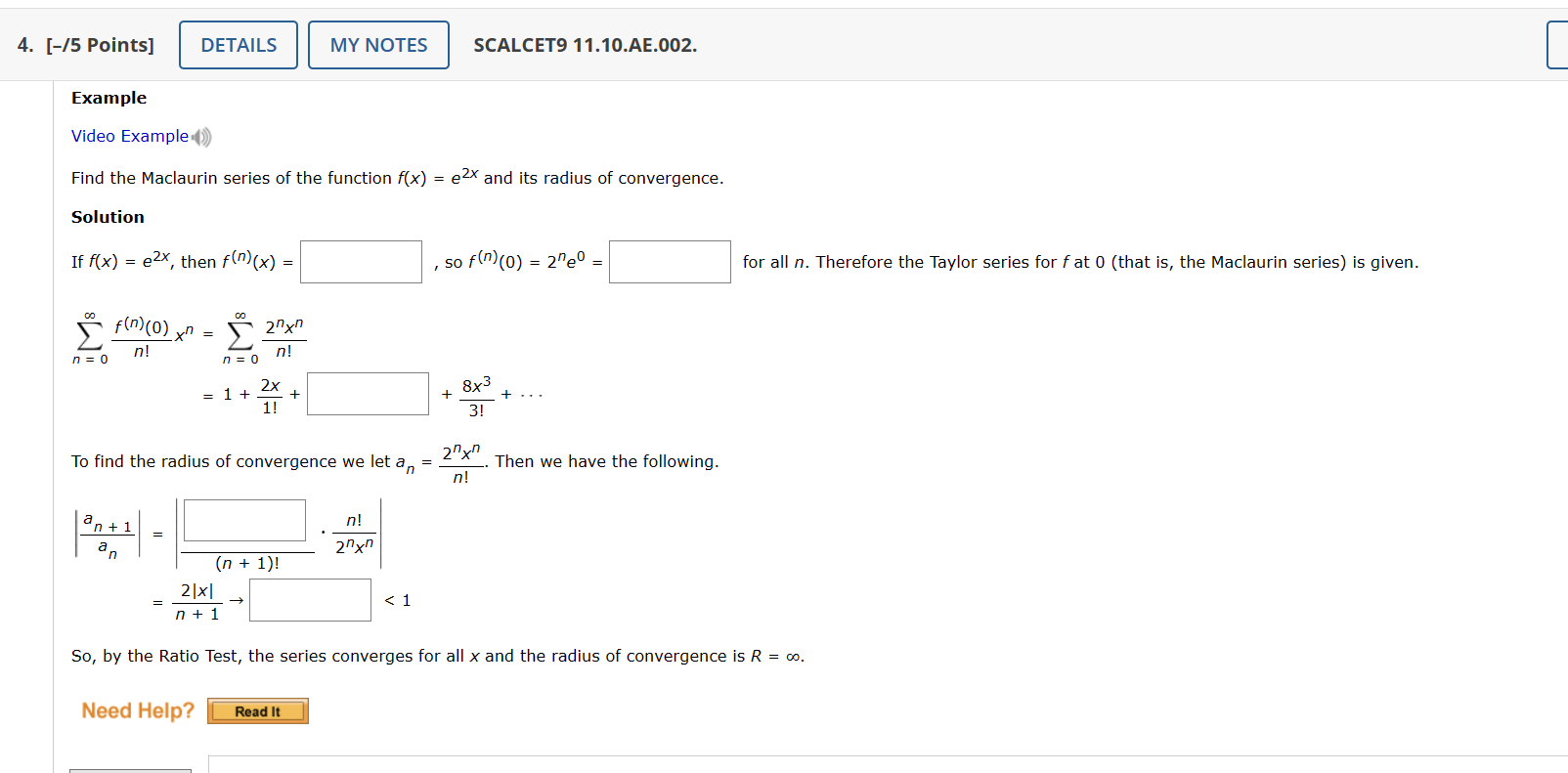Click the Solution heading text
The image size is (1568, 773).
107,216
